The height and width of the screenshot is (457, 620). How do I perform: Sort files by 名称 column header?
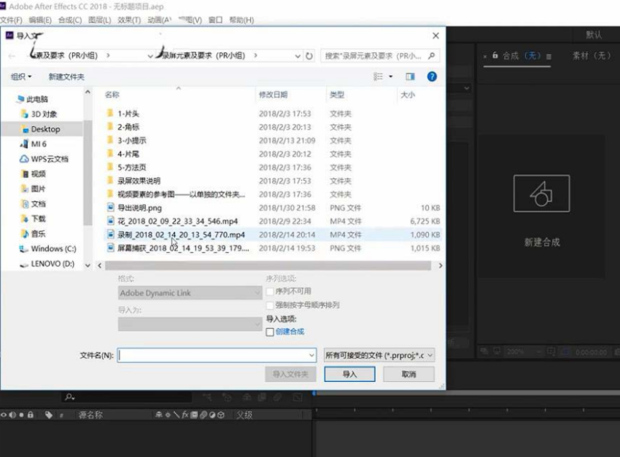[112, 94]
